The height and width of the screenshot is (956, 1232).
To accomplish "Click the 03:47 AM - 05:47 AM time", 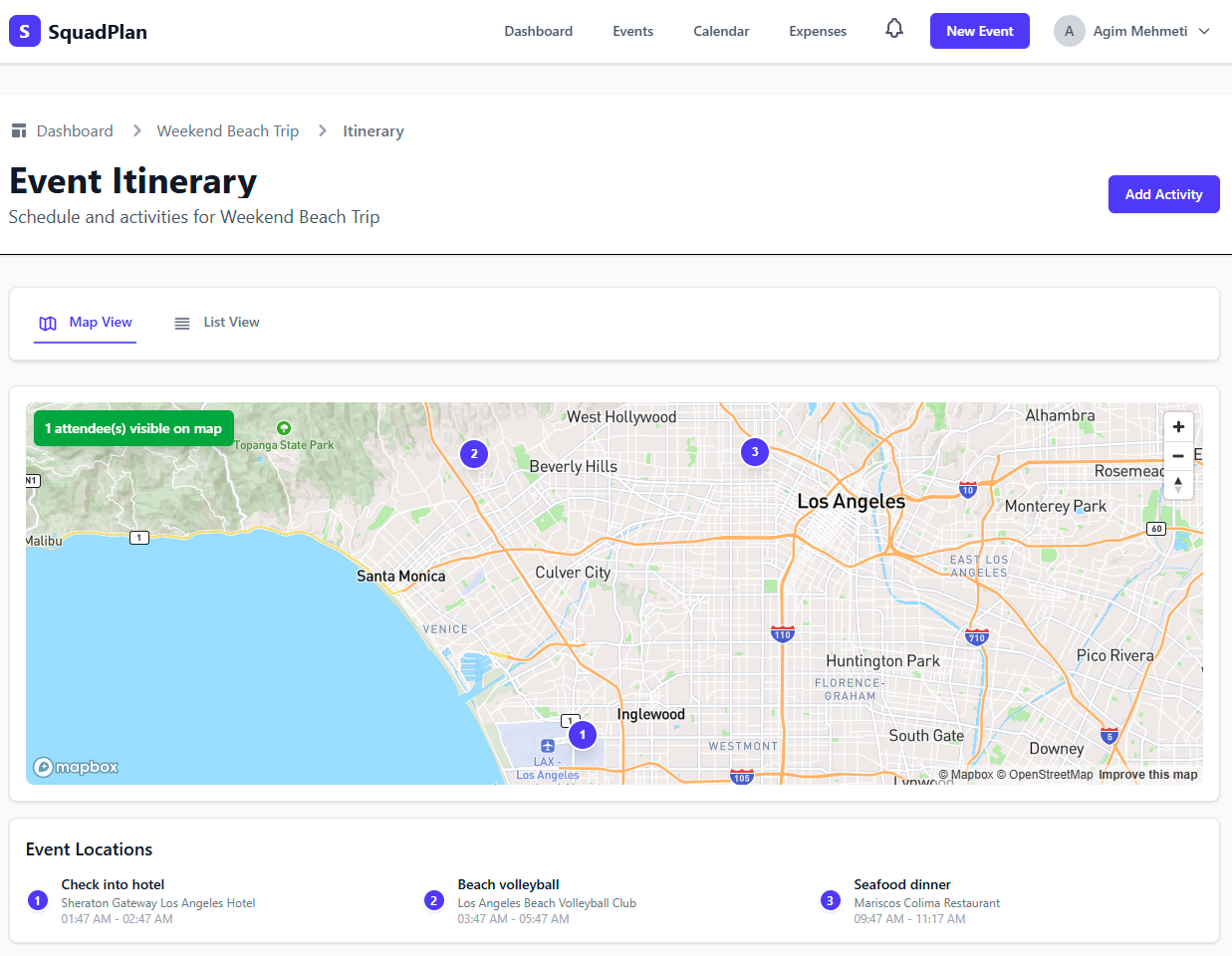I will pyautogui.click(x=514, y=919).
